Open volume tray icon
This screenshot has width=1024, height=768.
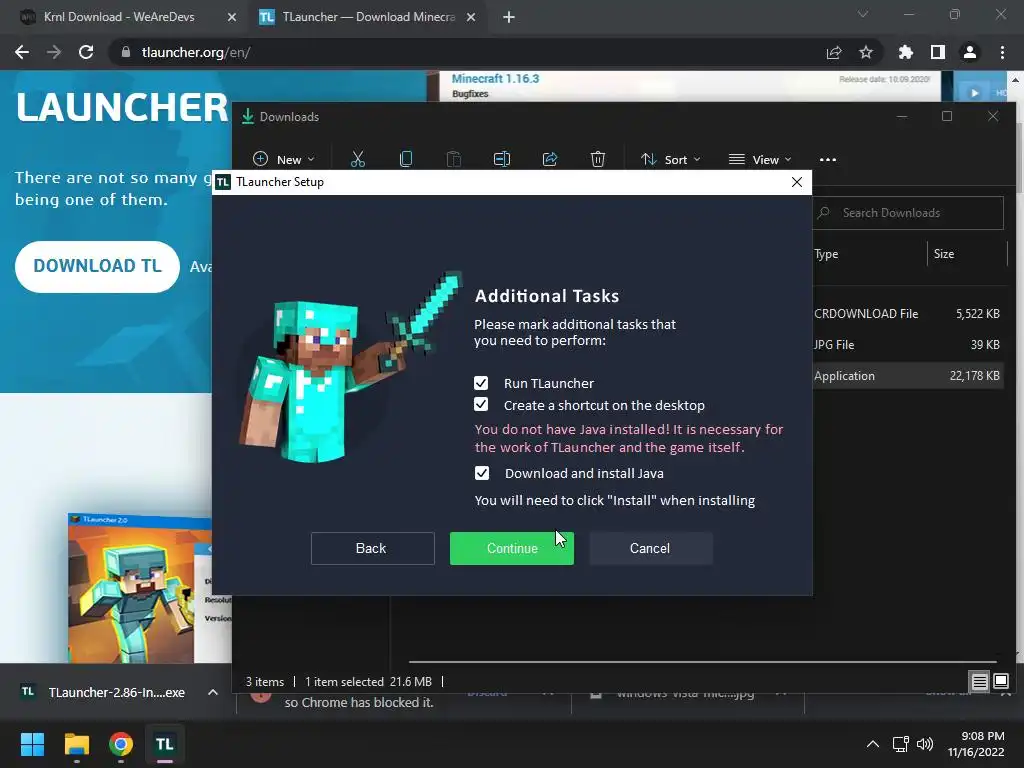coord(925,744)
